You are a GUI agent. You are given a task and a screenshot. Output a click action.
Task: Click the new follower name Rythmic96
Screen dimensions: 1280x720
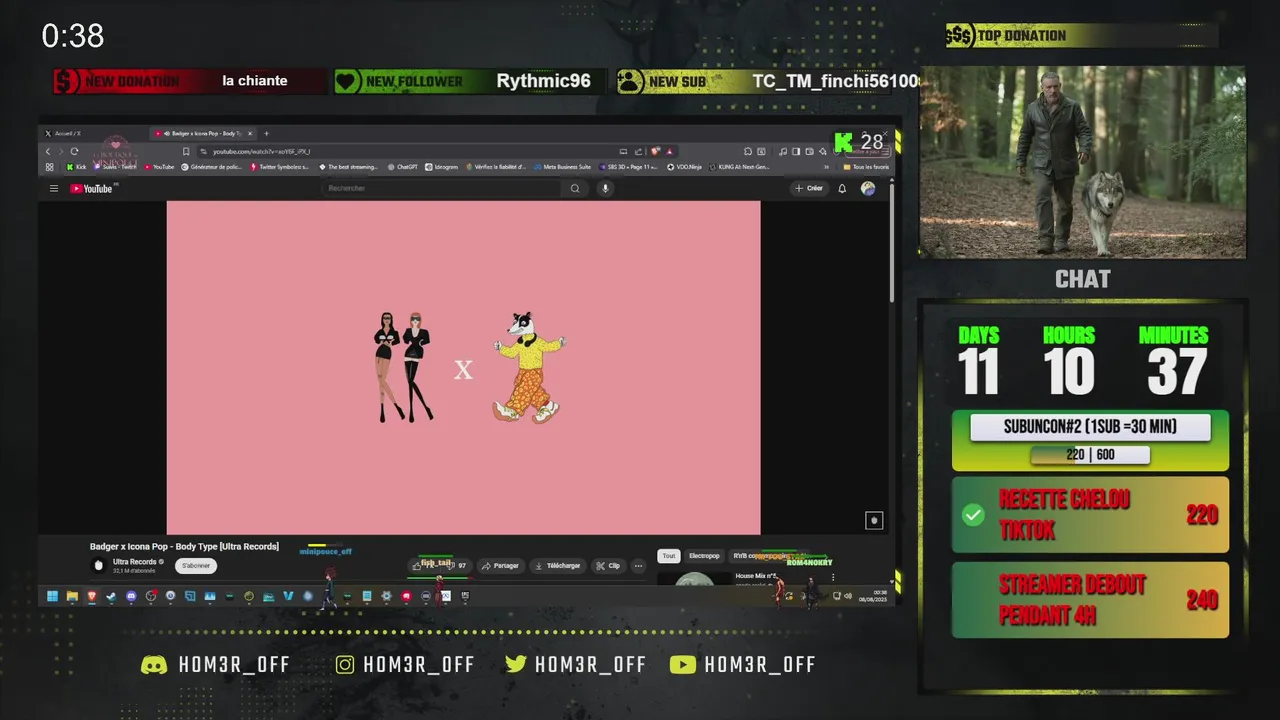543,81
